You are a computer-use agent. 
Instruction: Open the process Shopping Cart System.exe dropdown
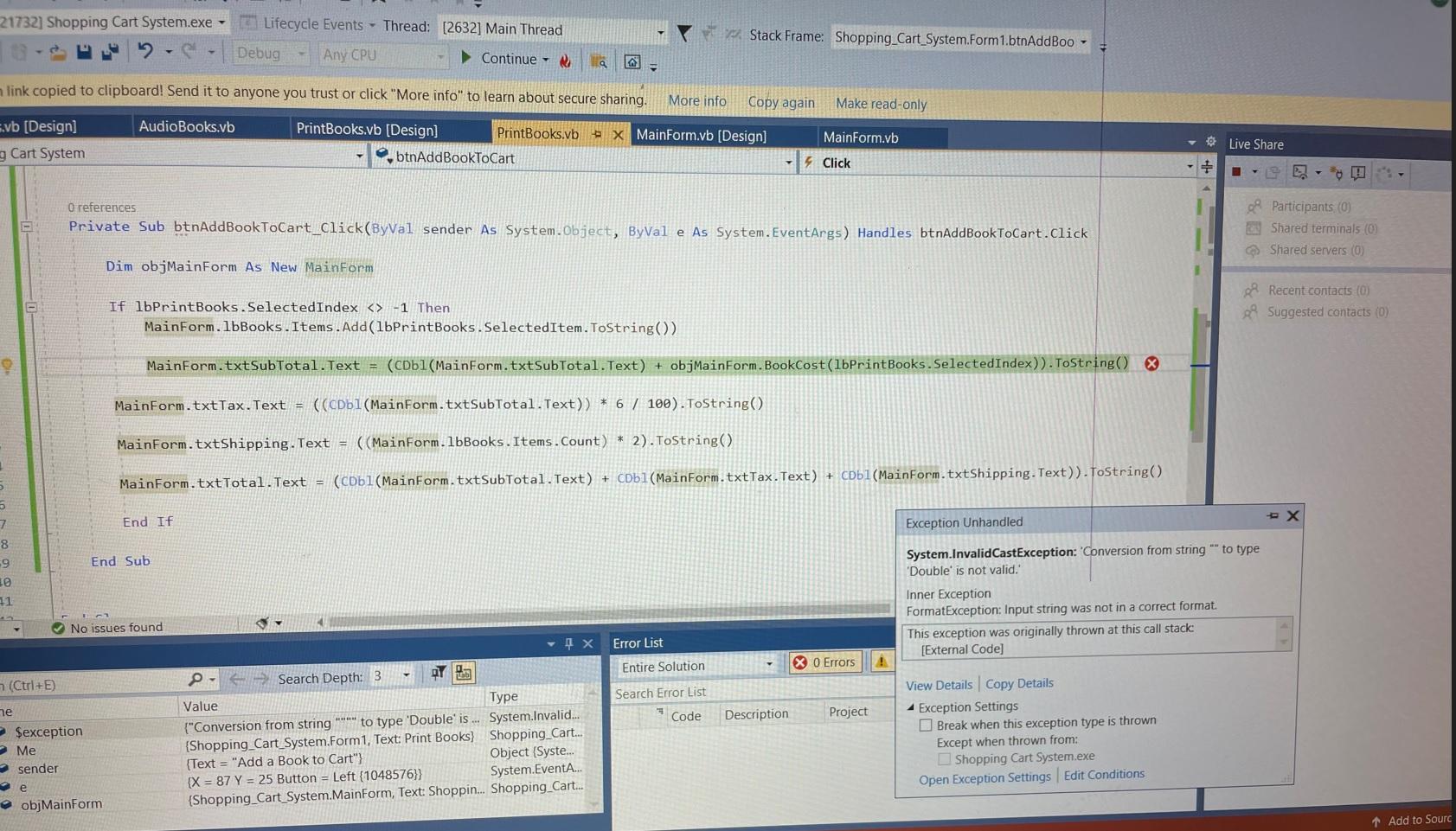point(222,22)
